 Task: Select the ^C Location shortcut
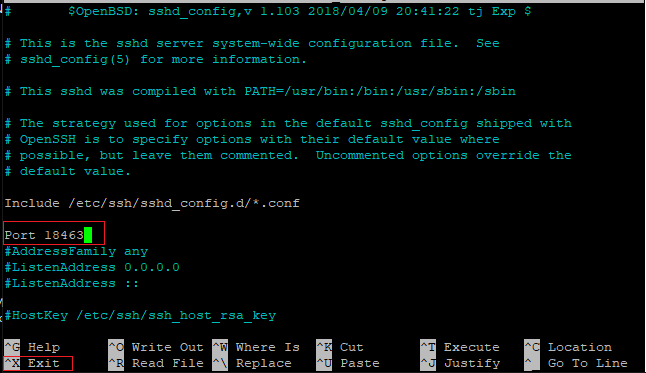pos(568,347)
